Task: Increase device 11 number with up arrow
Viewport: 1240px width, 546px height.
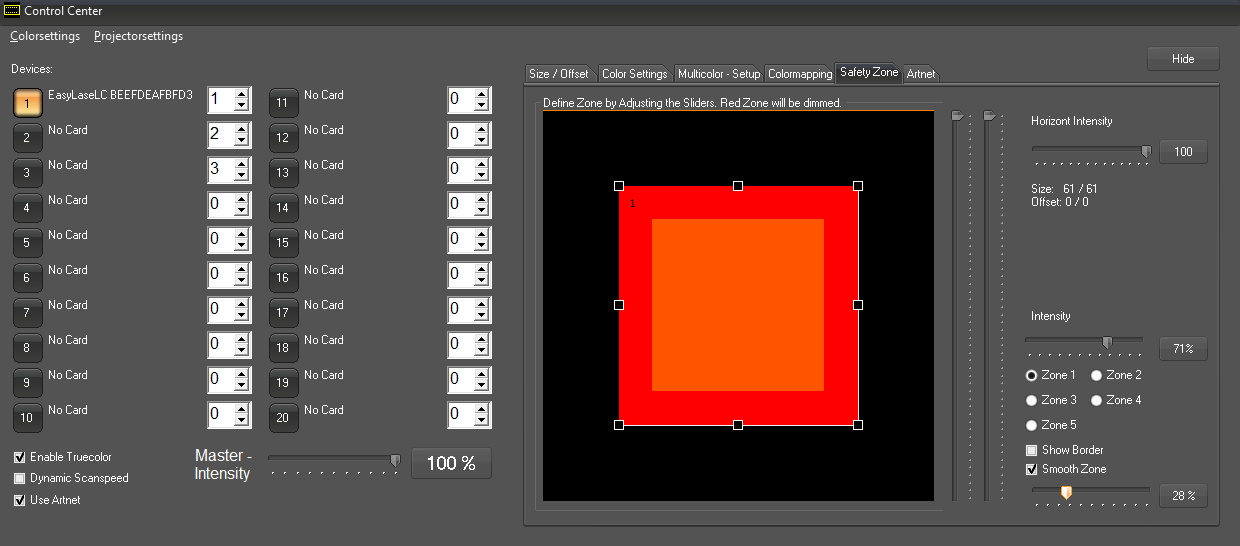Action: coord(481,94)
